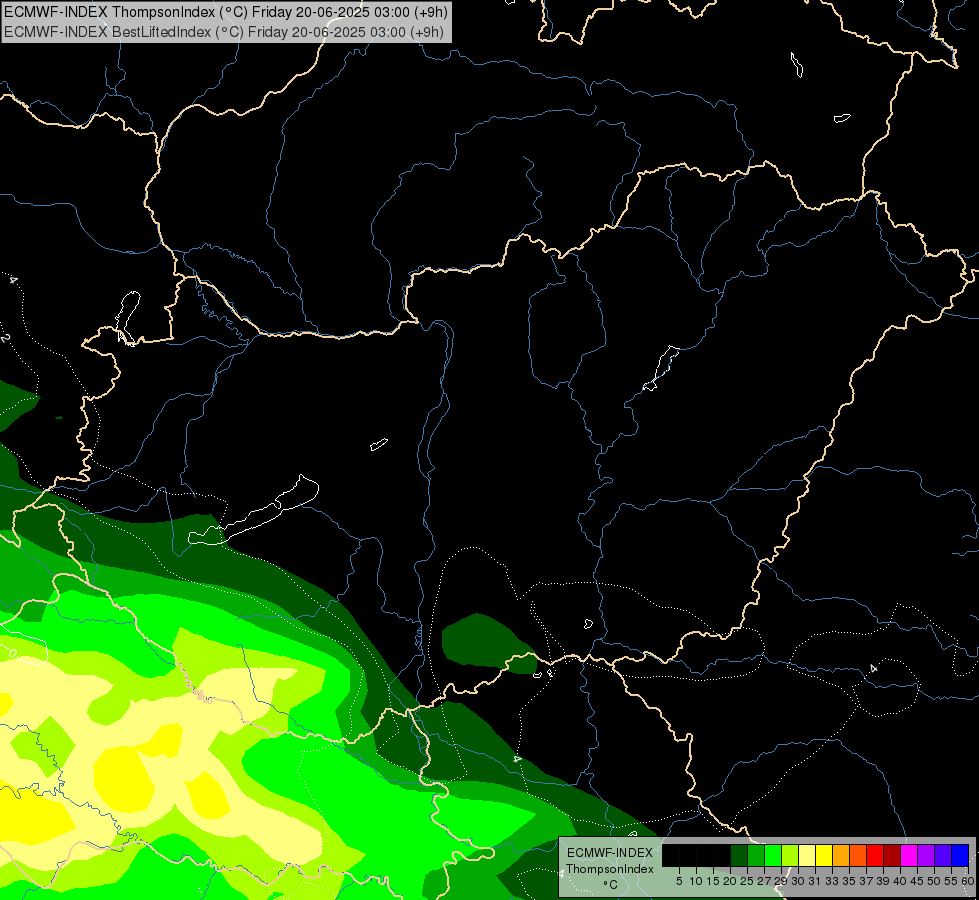Select the yellow-green 29–30 legend swatch
The width and height of the screenshot is (979, 900).
790,855
